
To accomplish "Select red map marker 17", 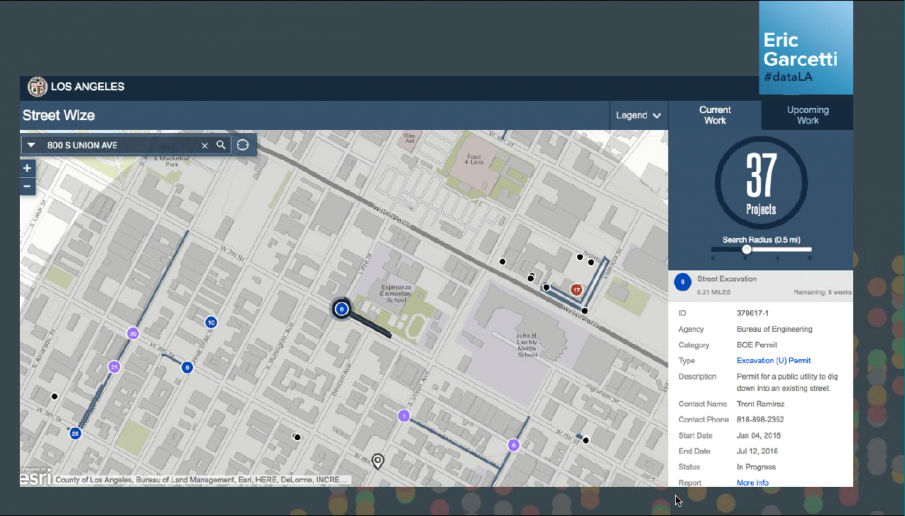I will [x=576, y=290].
